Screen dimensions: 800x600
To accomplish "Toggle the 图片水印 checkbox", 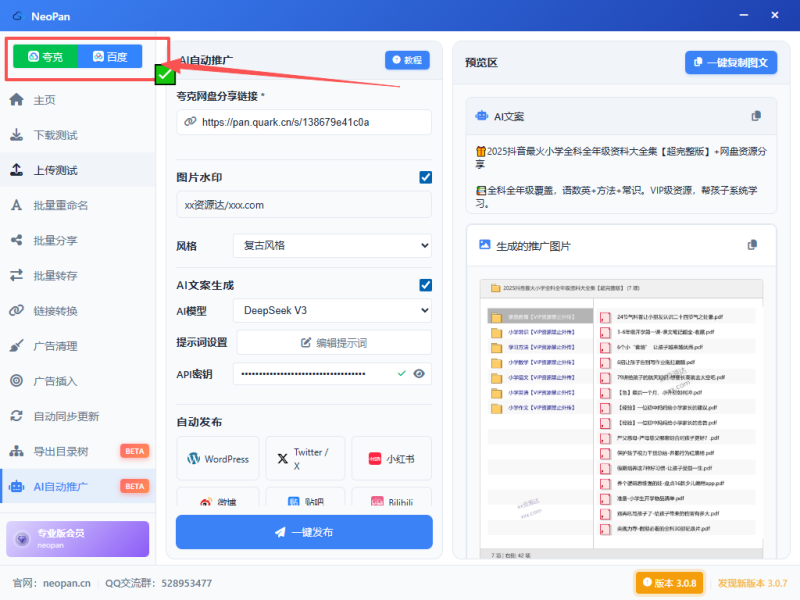I will pyautogui.click(x=426, y=177).
